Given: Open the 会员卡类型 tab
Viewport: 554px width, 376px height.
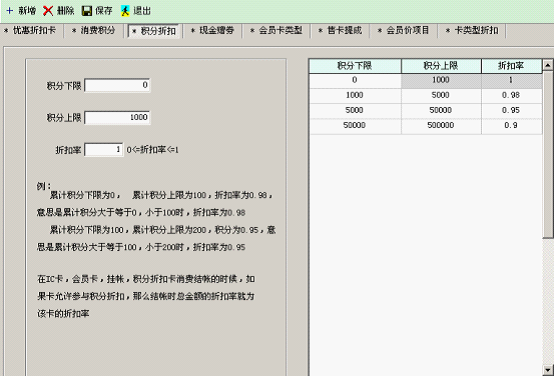Looking at the screenshot, I should pos(277,31).
